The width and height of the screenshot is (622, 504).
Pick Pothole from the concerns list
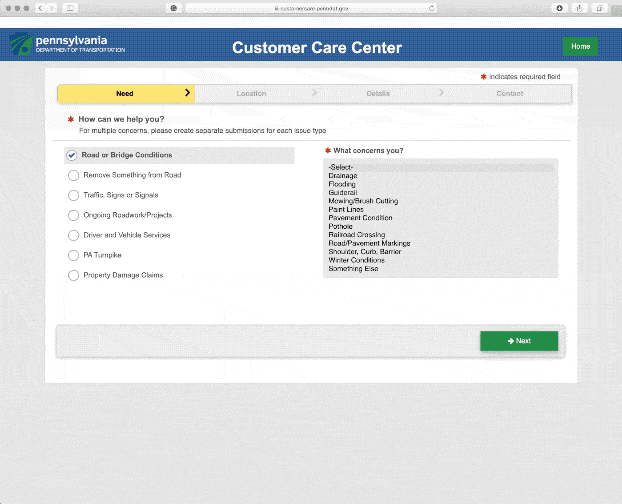click(341, 227)
